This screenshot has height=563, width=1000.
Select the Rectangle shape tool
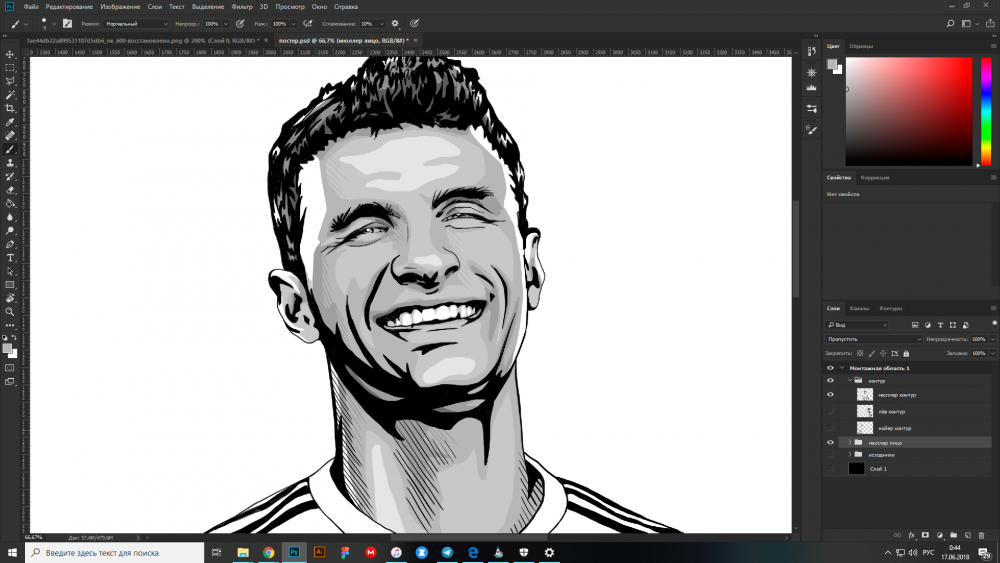10,285
